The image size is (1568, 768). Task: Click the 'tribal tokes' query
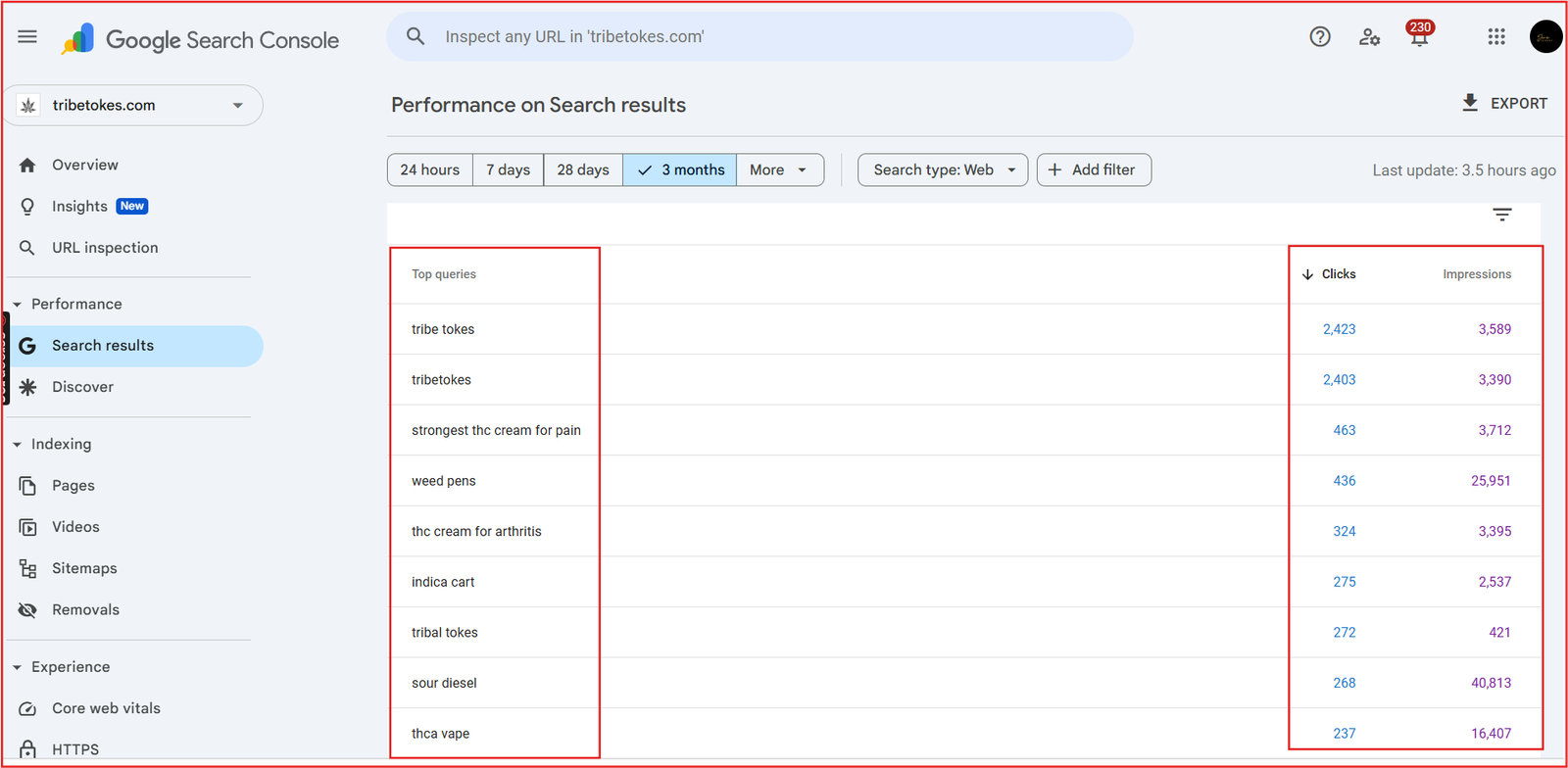point(445,633)
